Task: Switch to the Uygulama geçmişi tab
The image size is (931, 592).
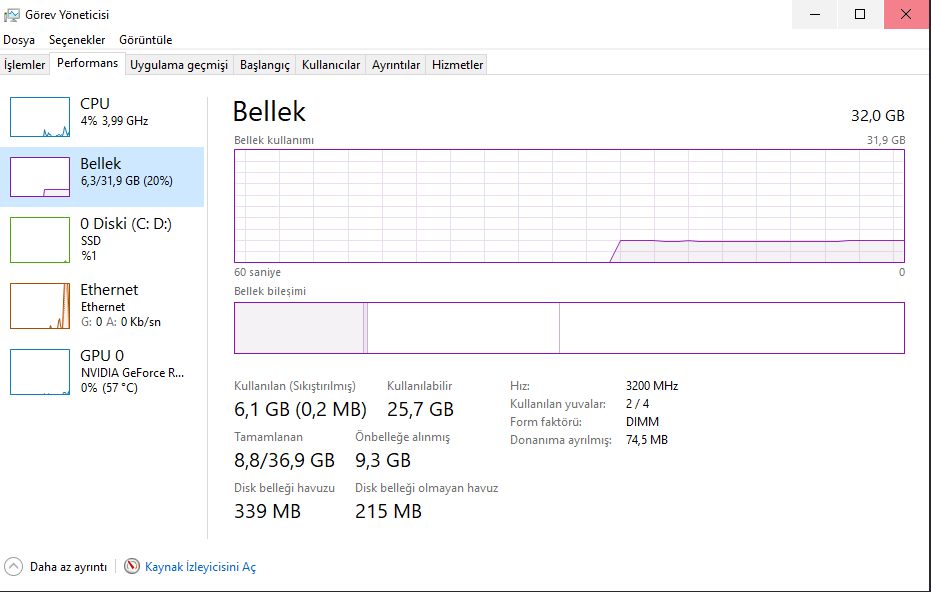Action: [179, 65]
